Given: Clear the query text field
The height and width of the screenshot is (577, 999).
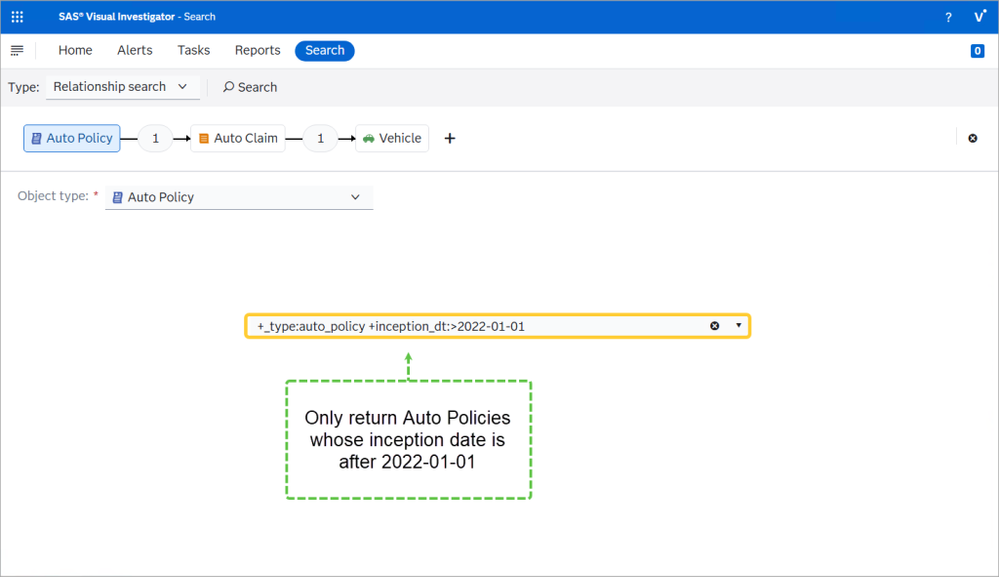Looking at the screenshot, I should click(715, 326).
